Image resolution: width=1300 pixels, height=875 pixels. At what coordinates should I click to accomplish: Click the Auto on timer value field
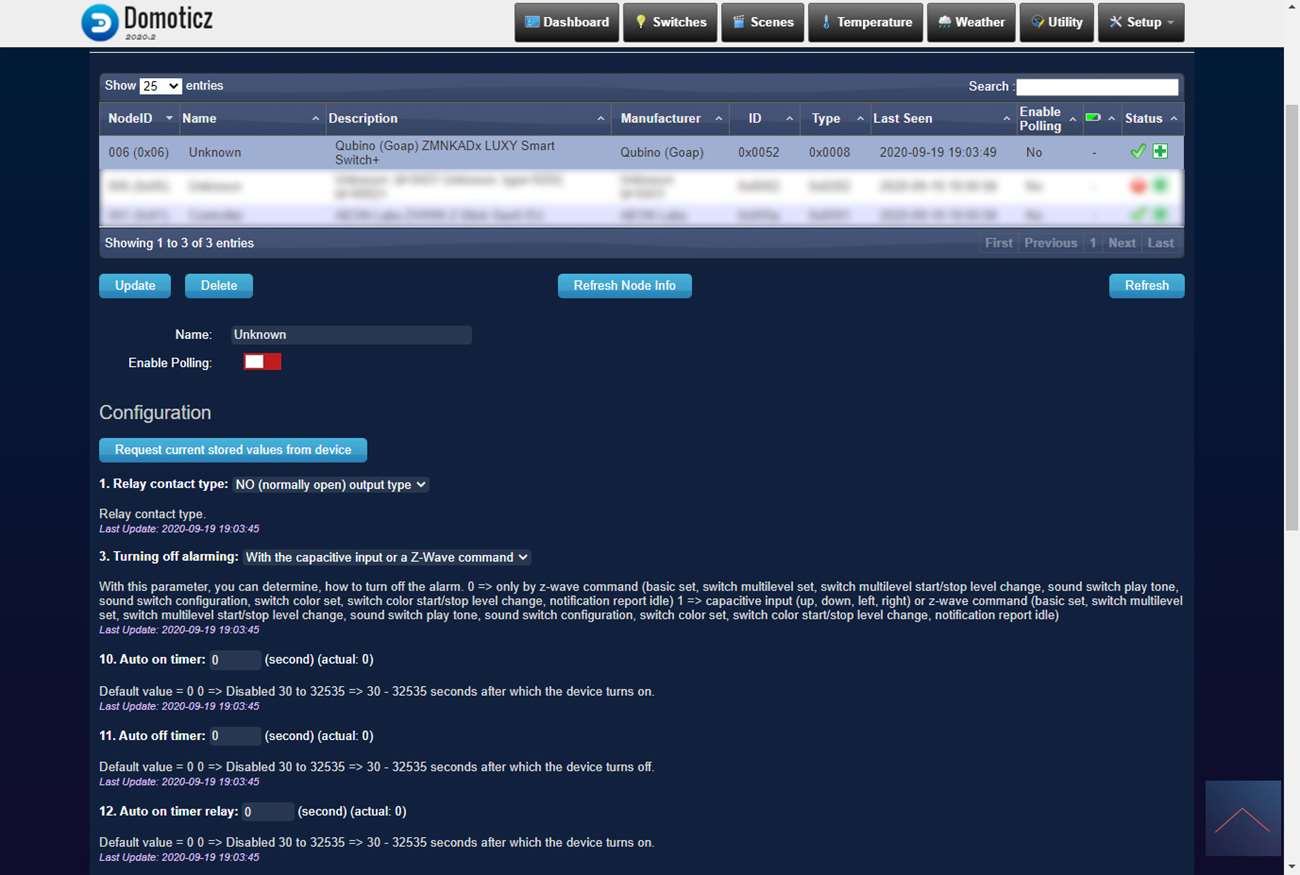pyautogui.click(x=235, y=660)
